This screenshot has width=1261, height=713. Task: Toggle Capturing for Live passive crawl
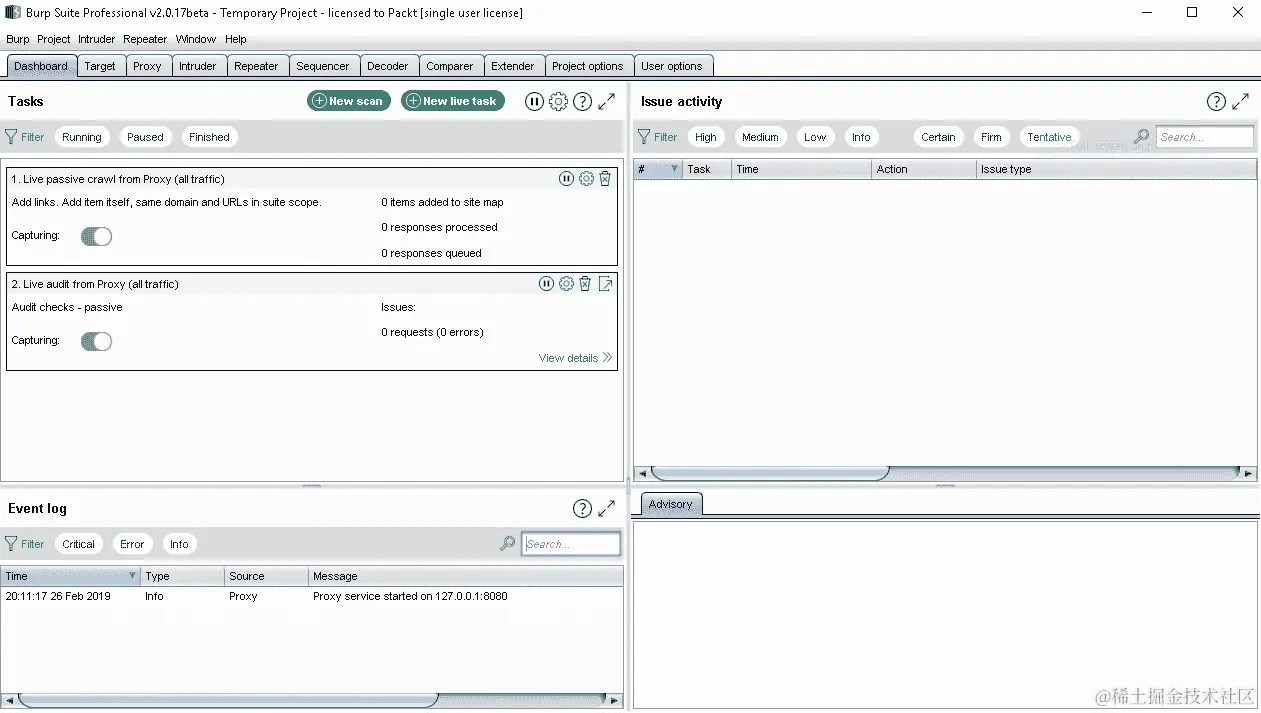(96, 236)
